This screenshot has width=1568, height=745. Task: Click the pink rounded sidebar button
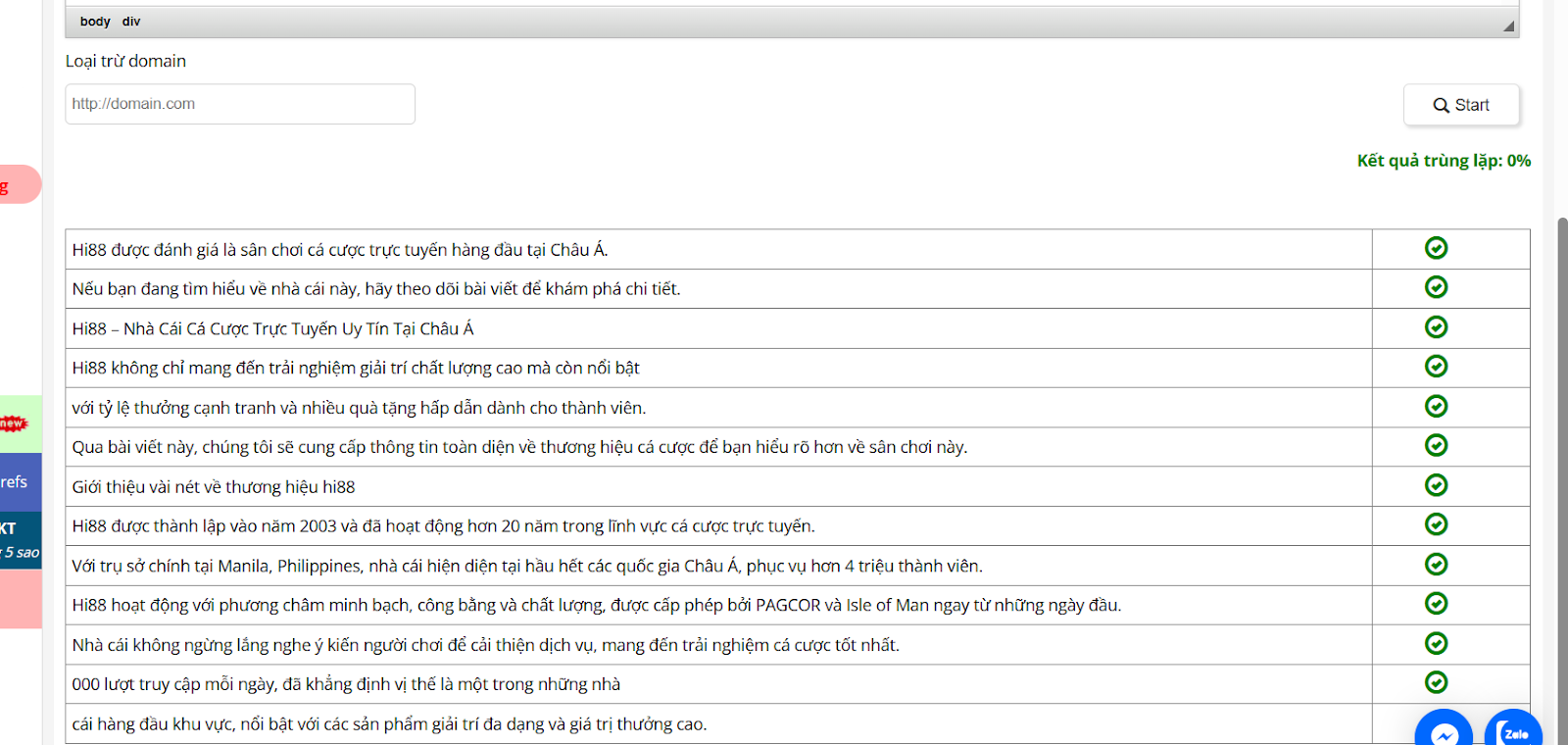20,184
